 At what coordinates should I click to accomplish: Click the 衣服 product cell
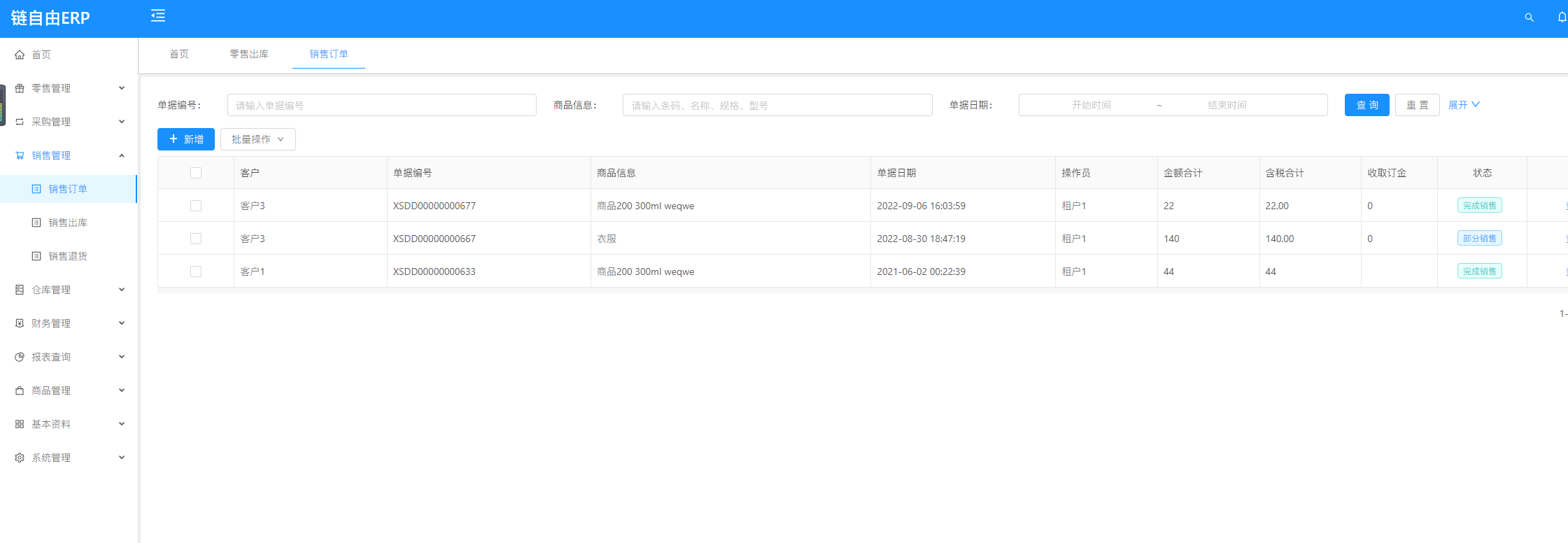[x=607, y=239]
